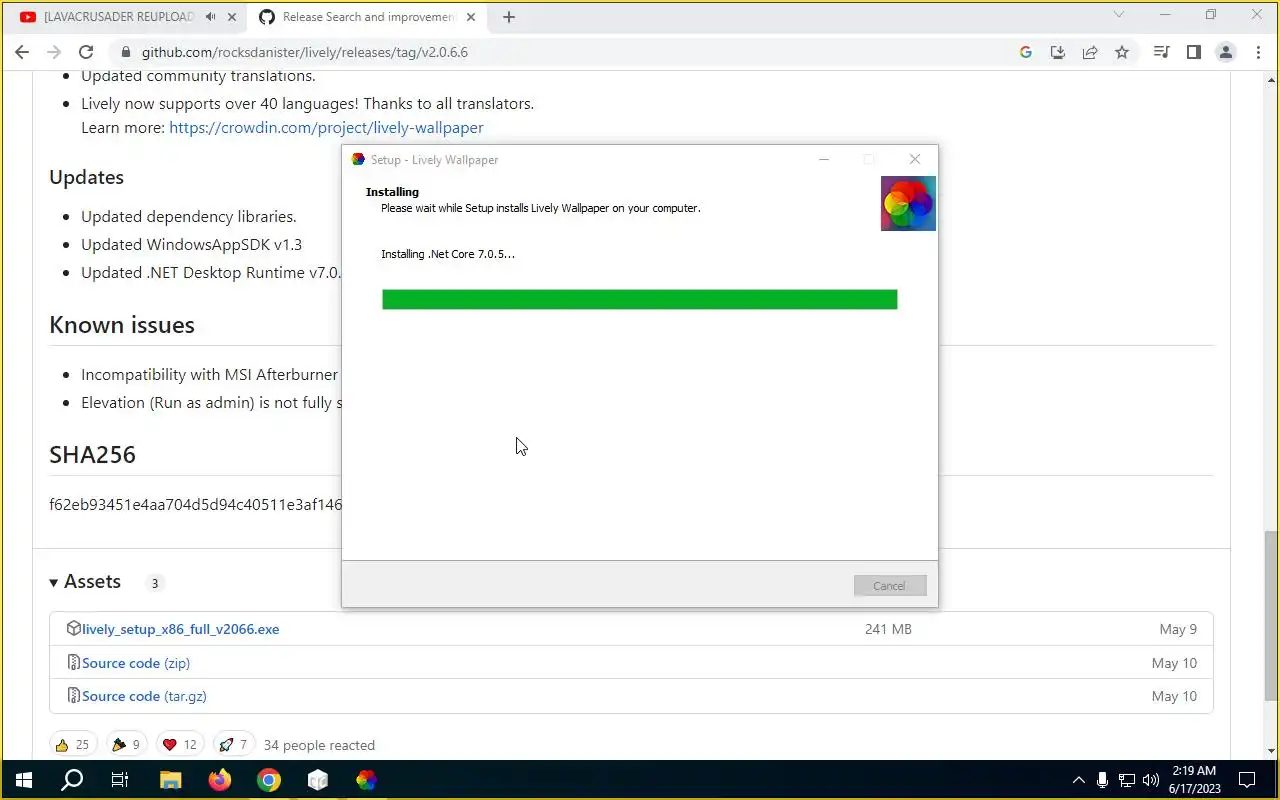Reload the GitHub release page

pos(86,52)
